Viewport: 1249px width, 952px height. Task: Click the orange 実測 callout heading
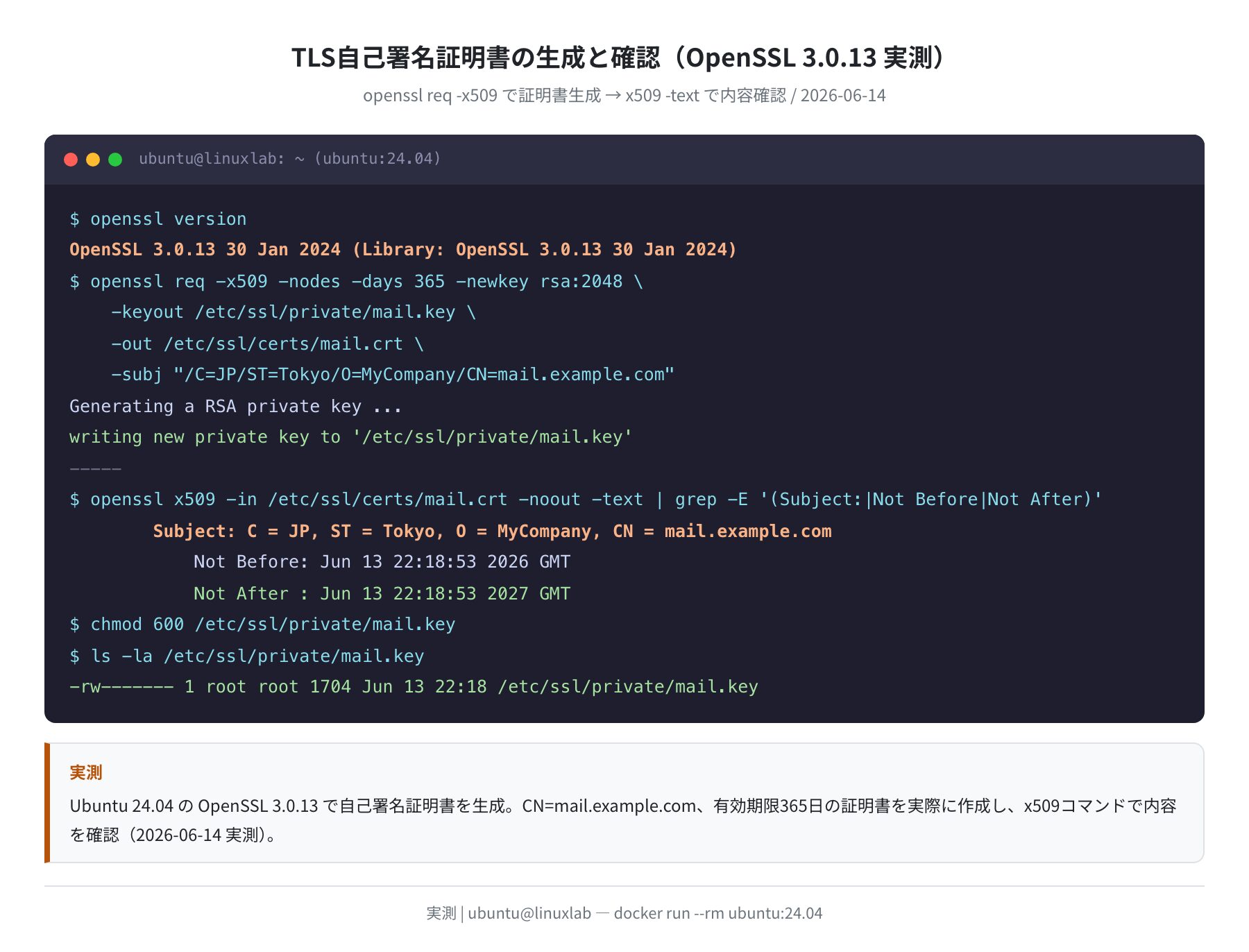tap(86, 772)
